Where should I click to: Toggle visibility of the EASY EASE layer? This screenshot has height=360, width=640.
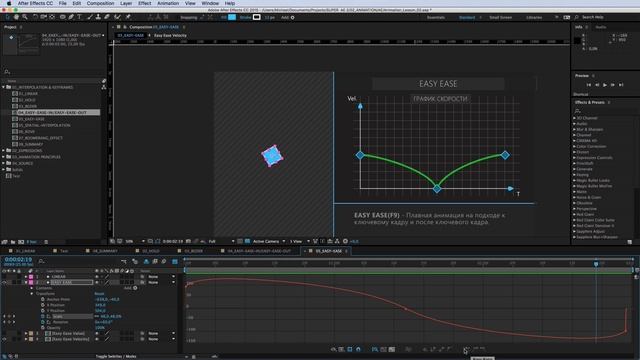tap(4, 282)
